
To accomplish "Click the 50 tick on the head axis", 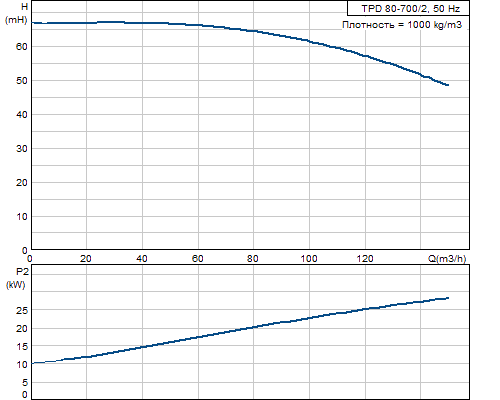I will (x=21, y=81).
